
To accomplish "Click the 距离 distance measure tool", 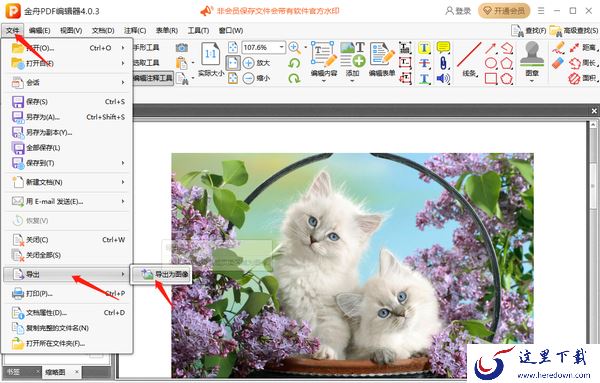I will coord(583,47).
